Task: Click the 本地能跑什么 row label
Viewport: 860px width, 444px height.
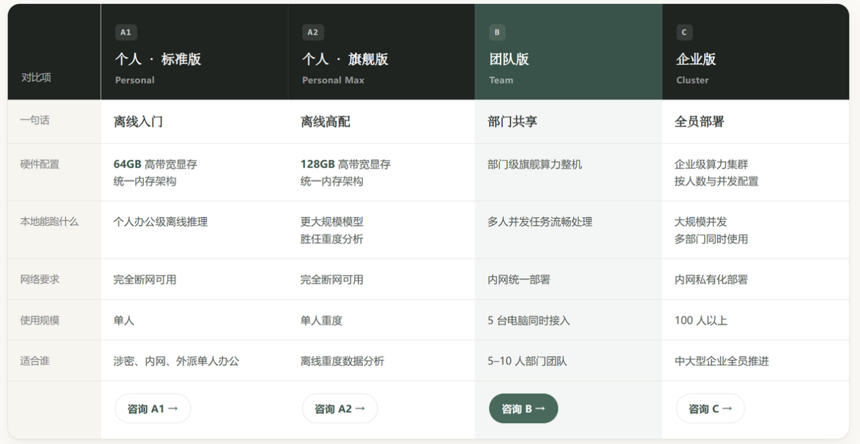Action: click(49, 221)
